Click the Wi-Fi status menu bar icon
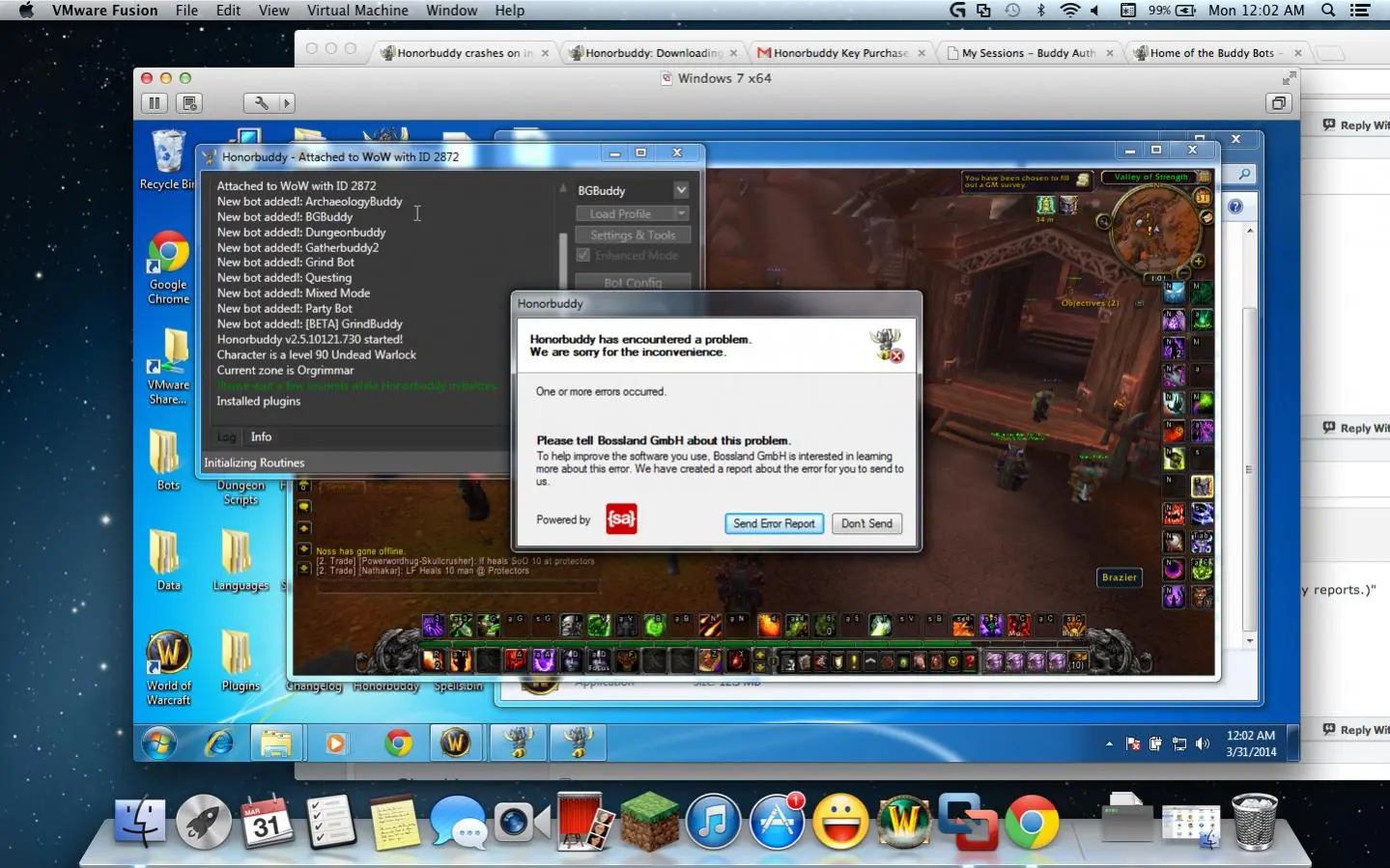Screen dimensions: 1390x868 click(1069, 11)
